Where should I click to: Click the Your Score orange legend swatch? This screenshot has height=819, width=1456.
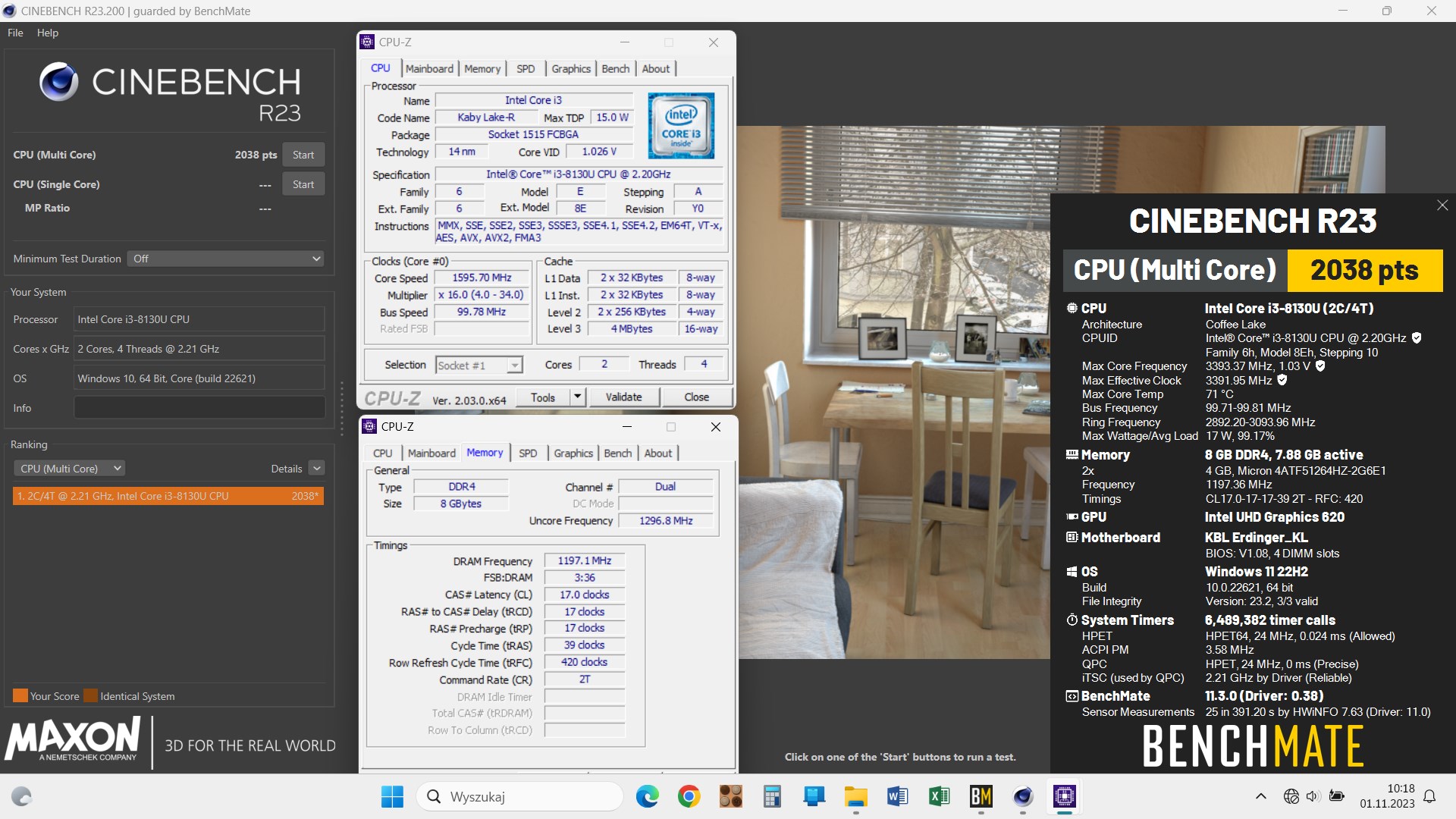point(20,696)
